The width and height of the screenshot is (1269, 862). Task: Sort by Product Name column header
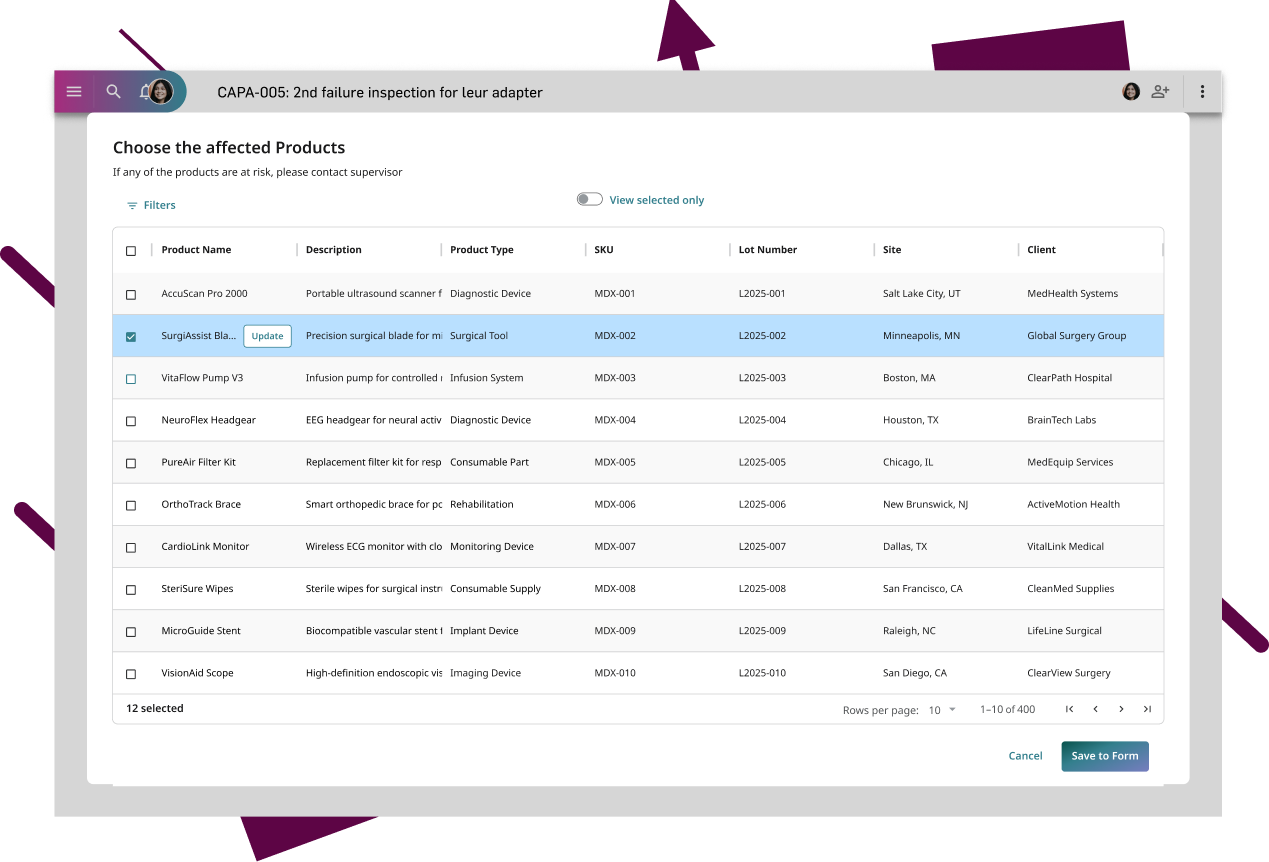click(196, 250)
